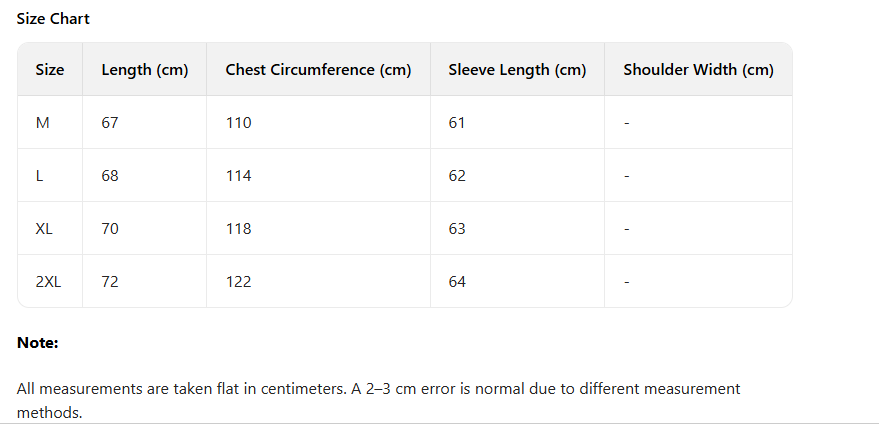Click the Chest Circumference (cm) header
Viewport: 879px width, 425px height.
(x=318, y=70)
